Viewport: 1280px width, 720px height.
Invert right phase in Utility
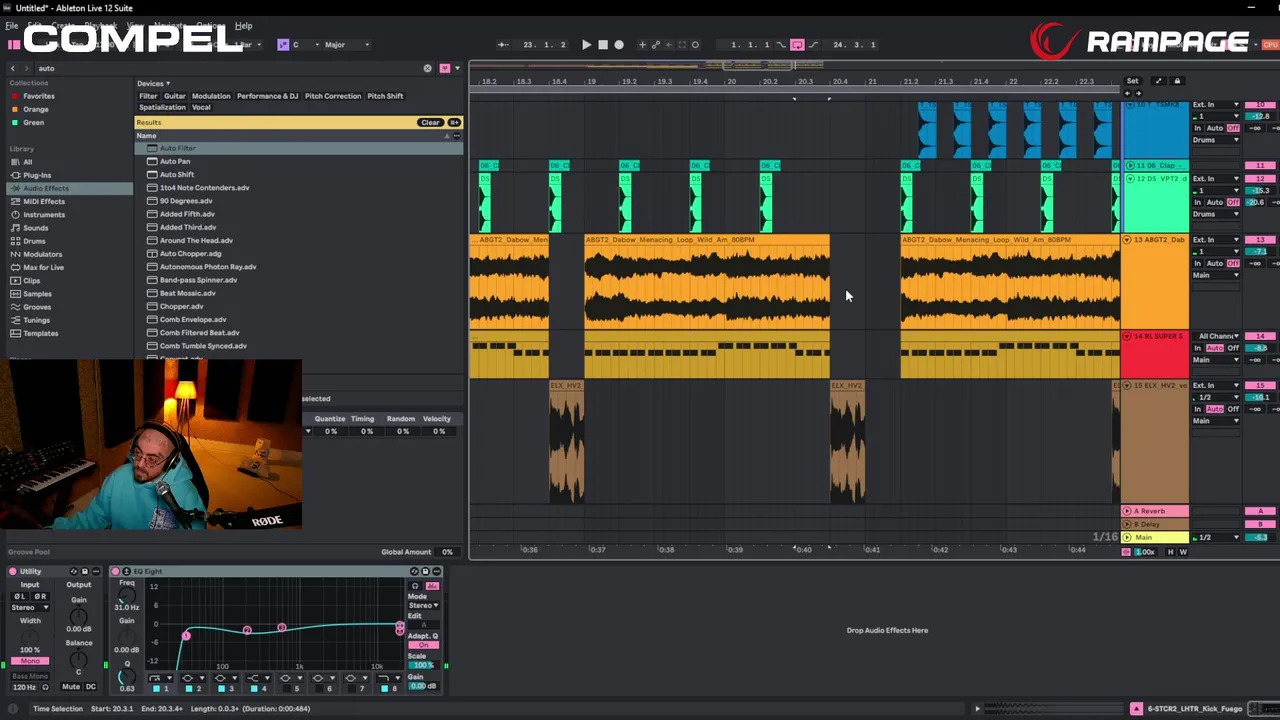(39, 596)
